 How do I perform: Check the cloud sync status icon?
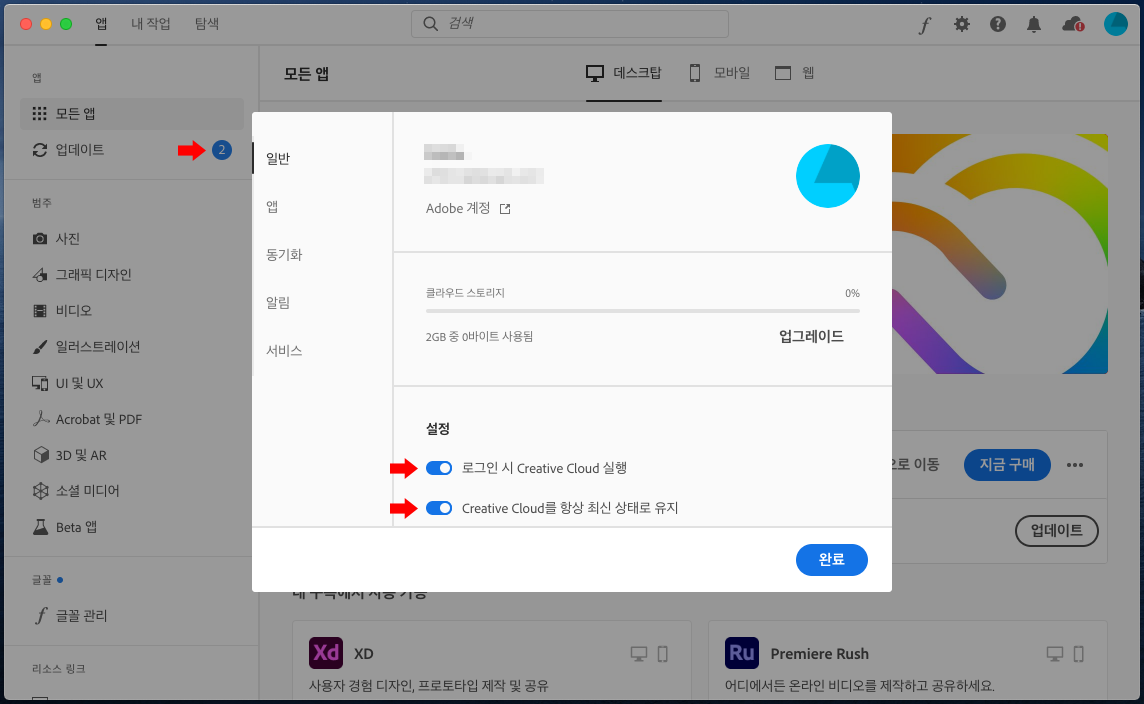coord(1072,24)
